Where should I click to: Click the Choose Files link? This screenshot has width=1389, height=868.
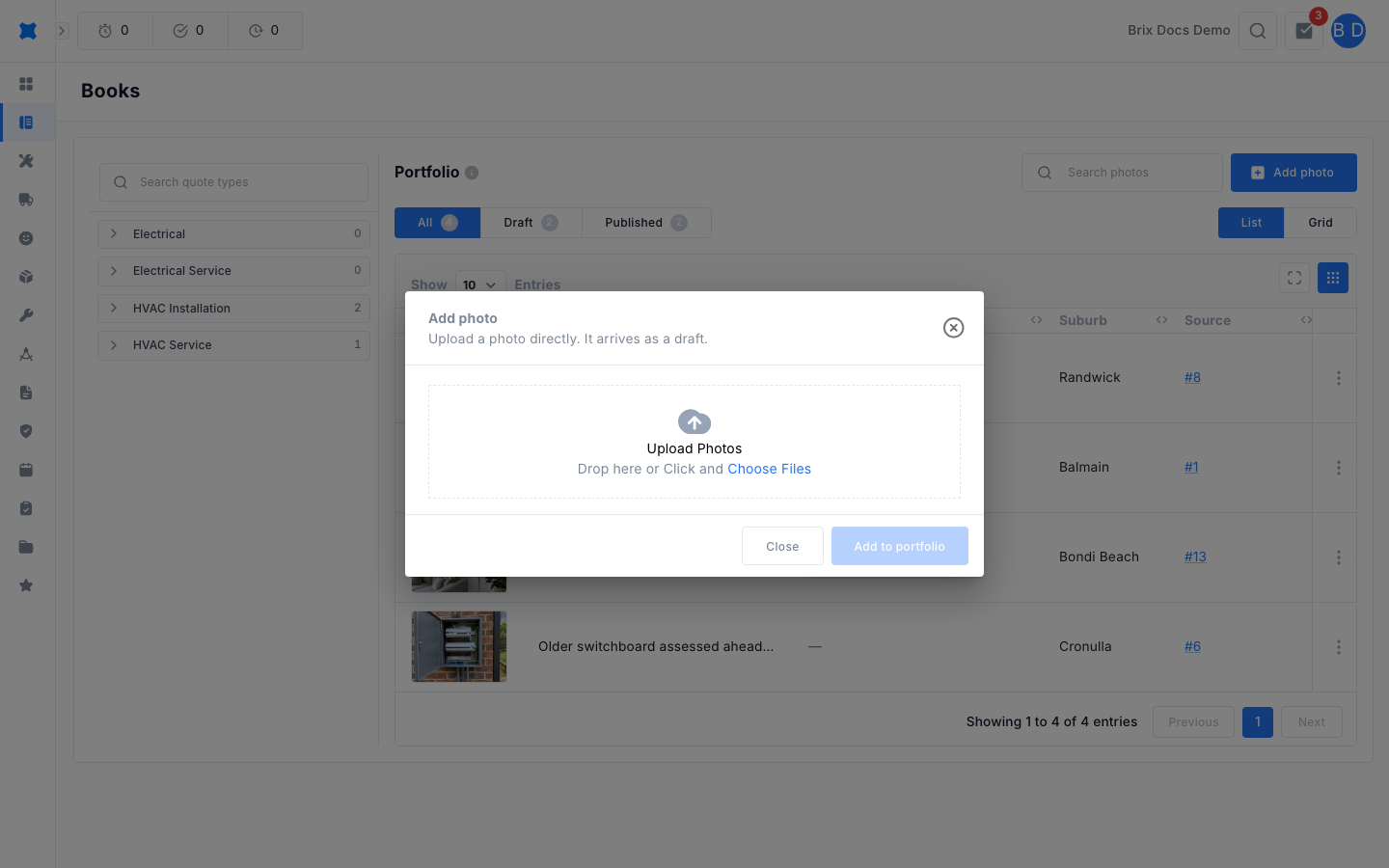(769, 469)
